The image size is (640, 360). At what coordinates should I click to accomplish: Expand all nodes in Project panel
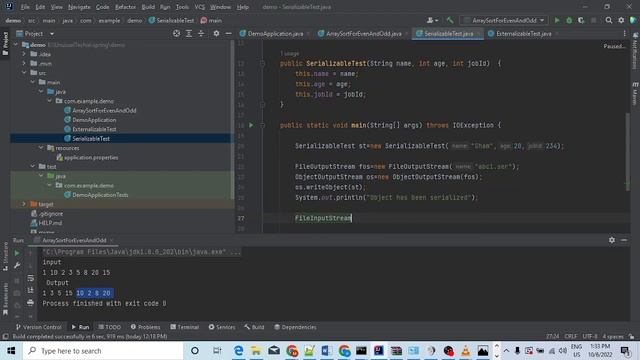189,33
